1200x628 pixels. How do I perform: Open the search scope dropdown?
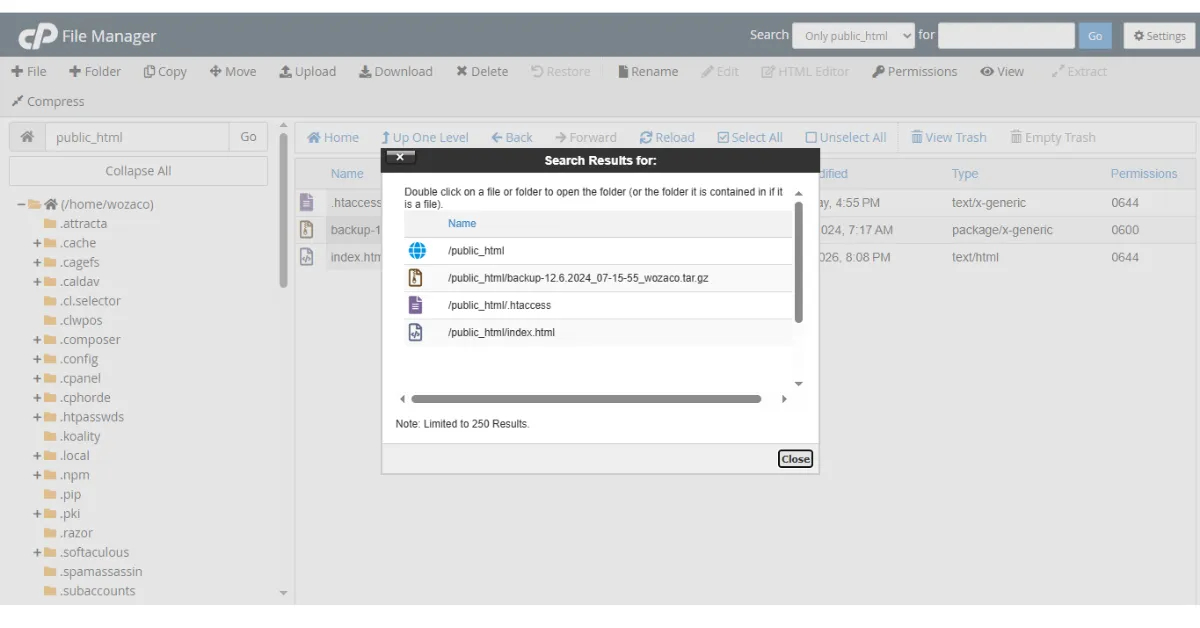pos(854,36)
